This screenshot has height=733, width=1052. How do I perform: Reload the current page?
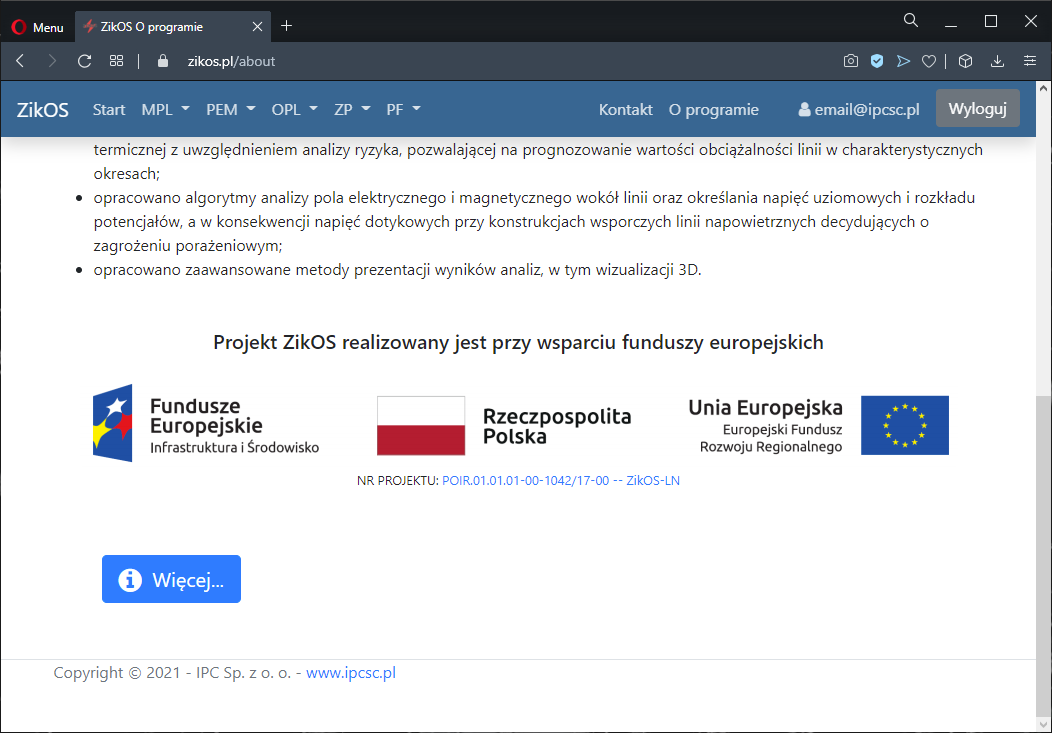(x=85, y=61)
